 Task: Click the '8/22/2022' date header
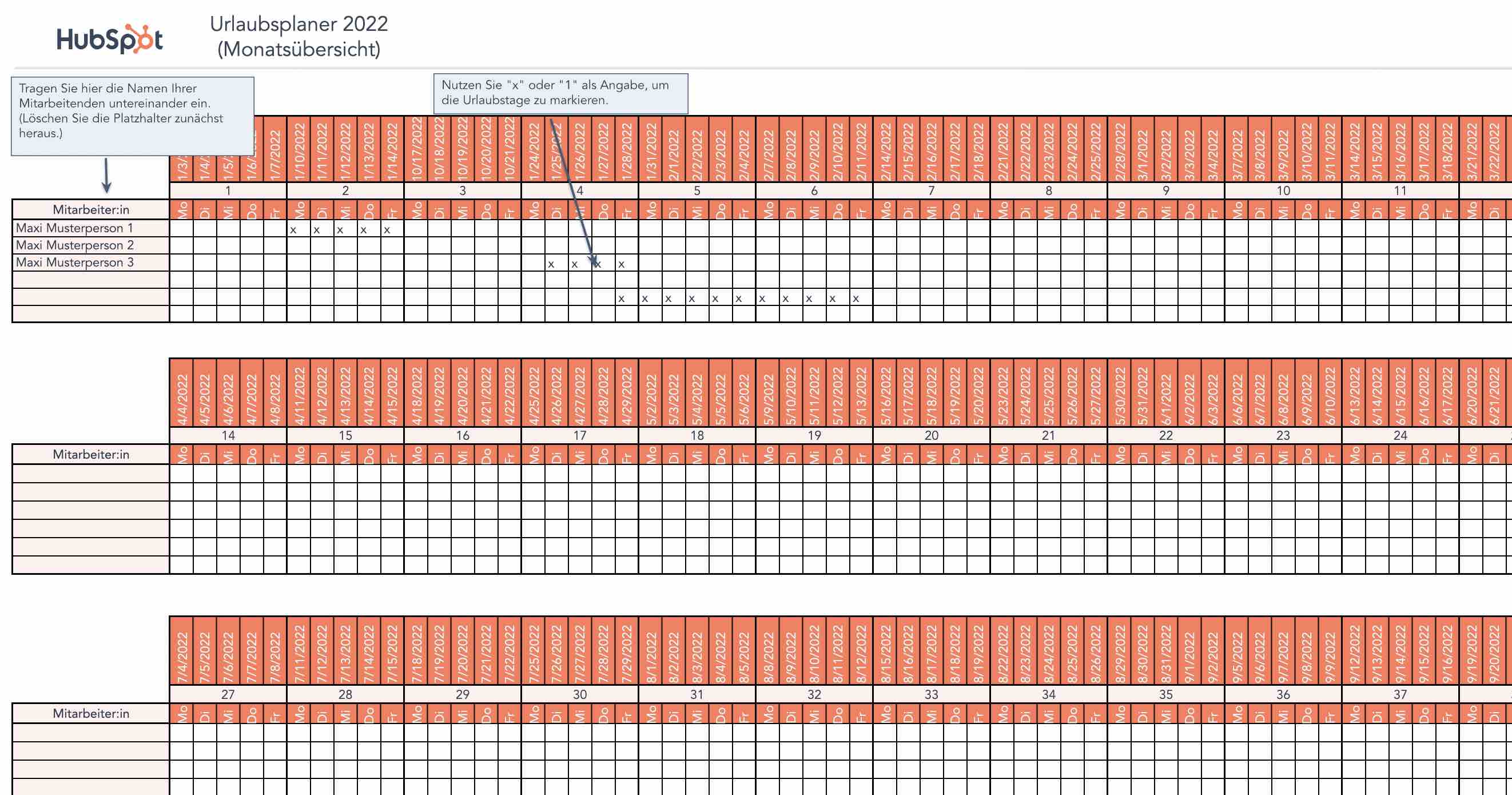pos(1002,651)
